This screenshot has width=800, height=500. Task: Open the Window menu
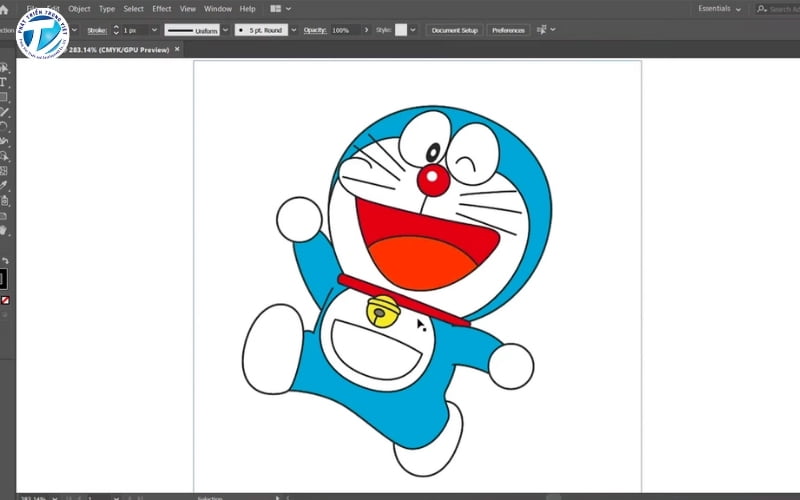pyautogui.click(x=217, y=9)
